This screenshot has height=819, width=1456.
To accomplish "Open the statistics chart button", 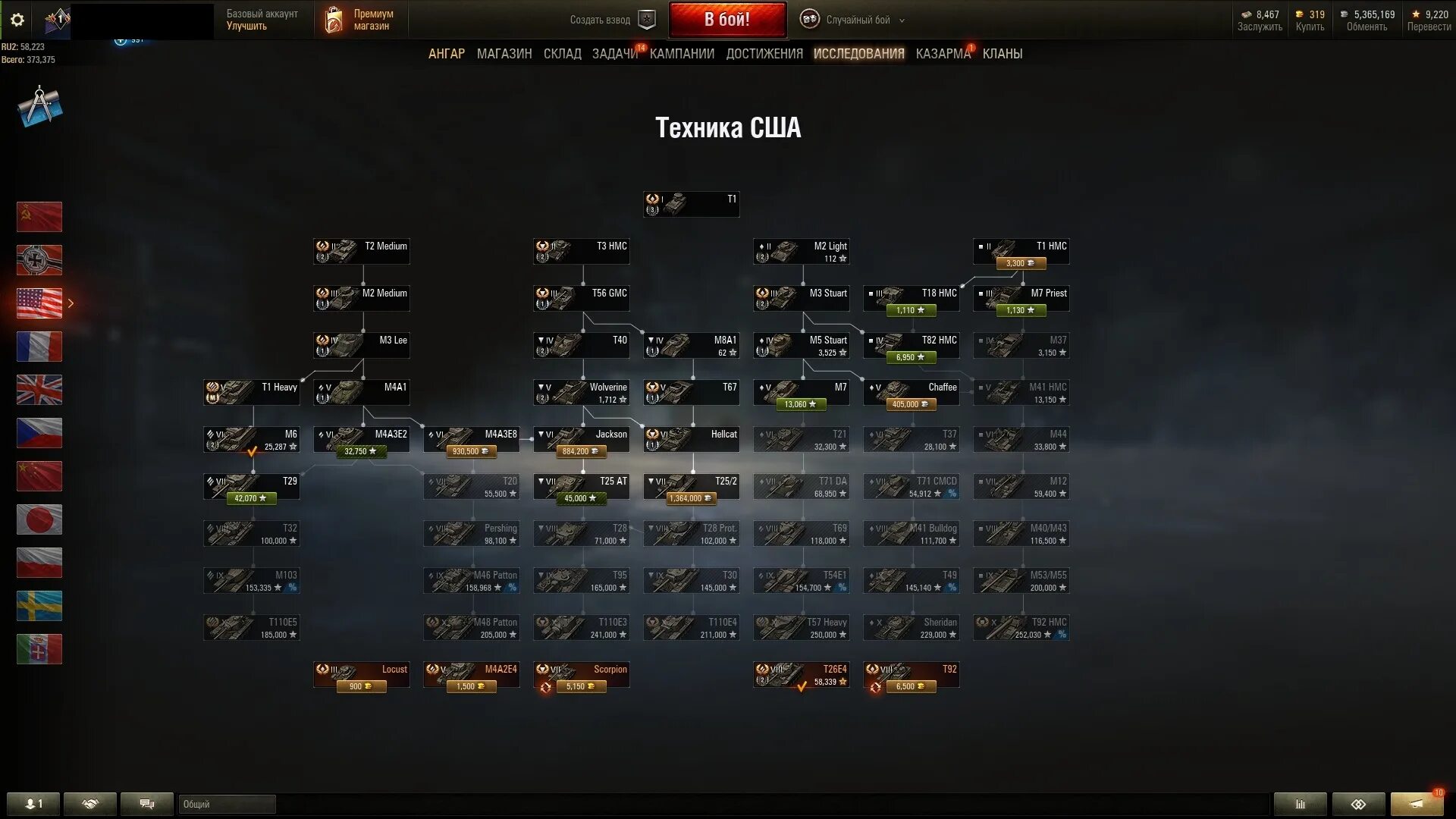I will tap(1301, 804).
